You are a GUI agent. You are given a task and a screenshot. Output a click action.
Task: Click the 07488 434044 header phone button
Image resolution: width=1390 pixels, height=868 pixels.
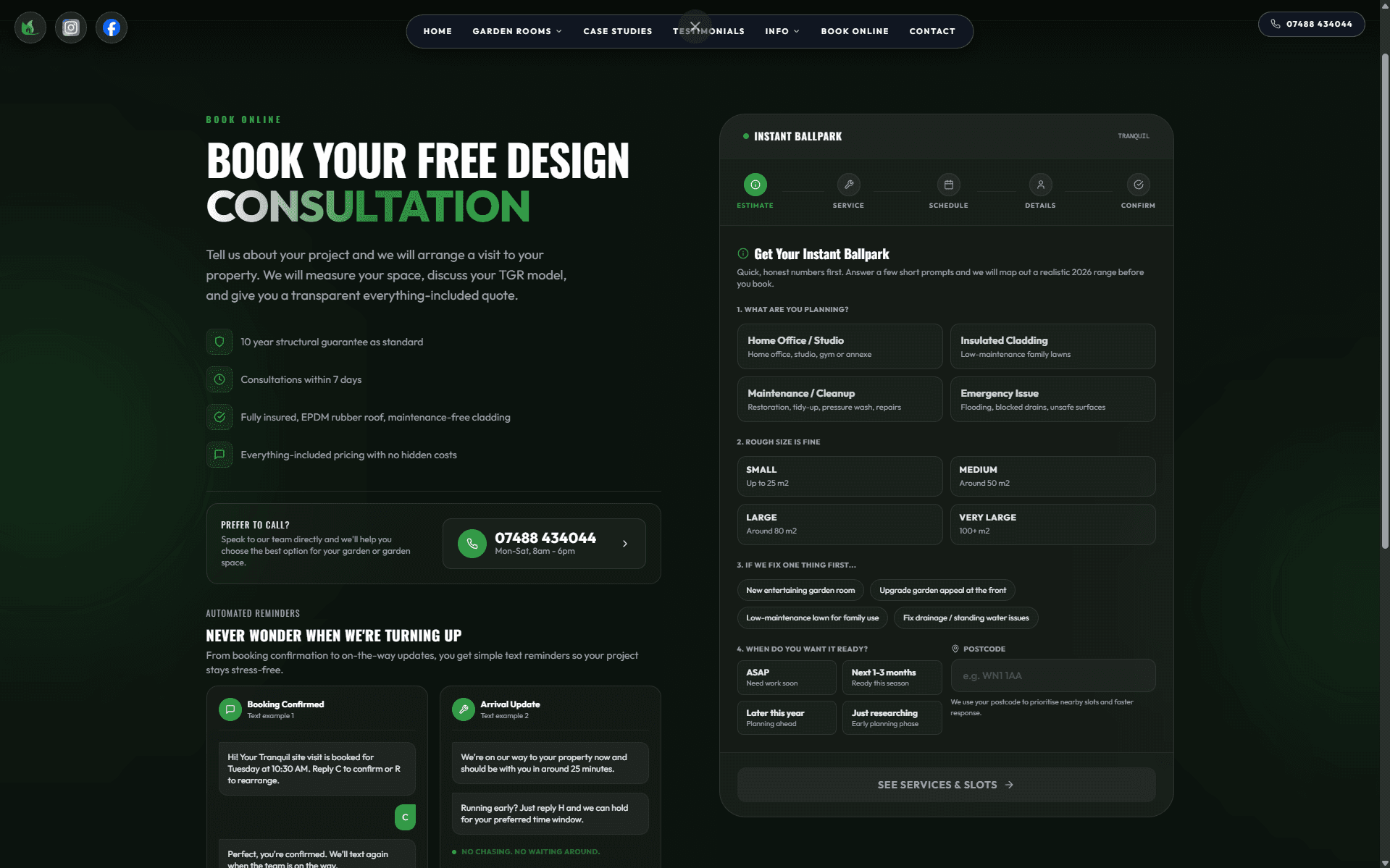1311,24
